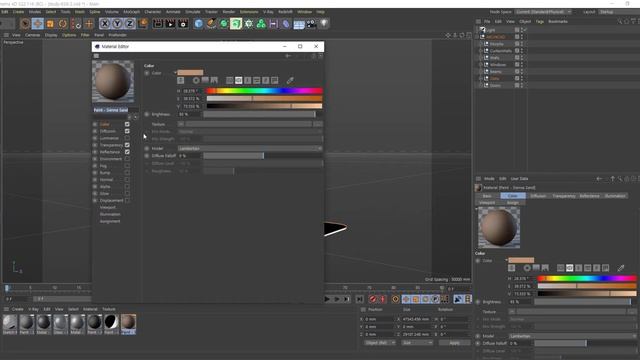Viewport: 640px width, 360px height.
Task: Enable the Bump channel checkbox
Action: (127, 173)
